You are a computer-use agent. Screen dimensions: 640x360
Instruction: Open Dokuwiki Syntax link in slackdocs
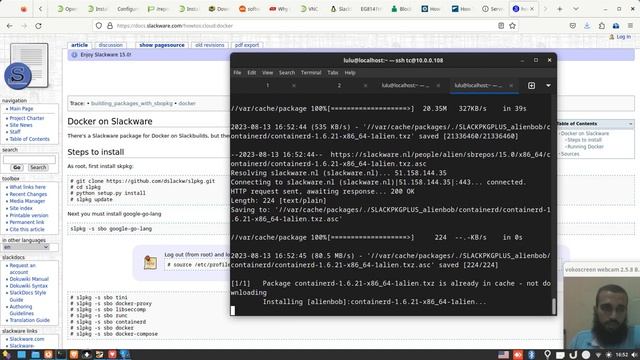(29, 286)
